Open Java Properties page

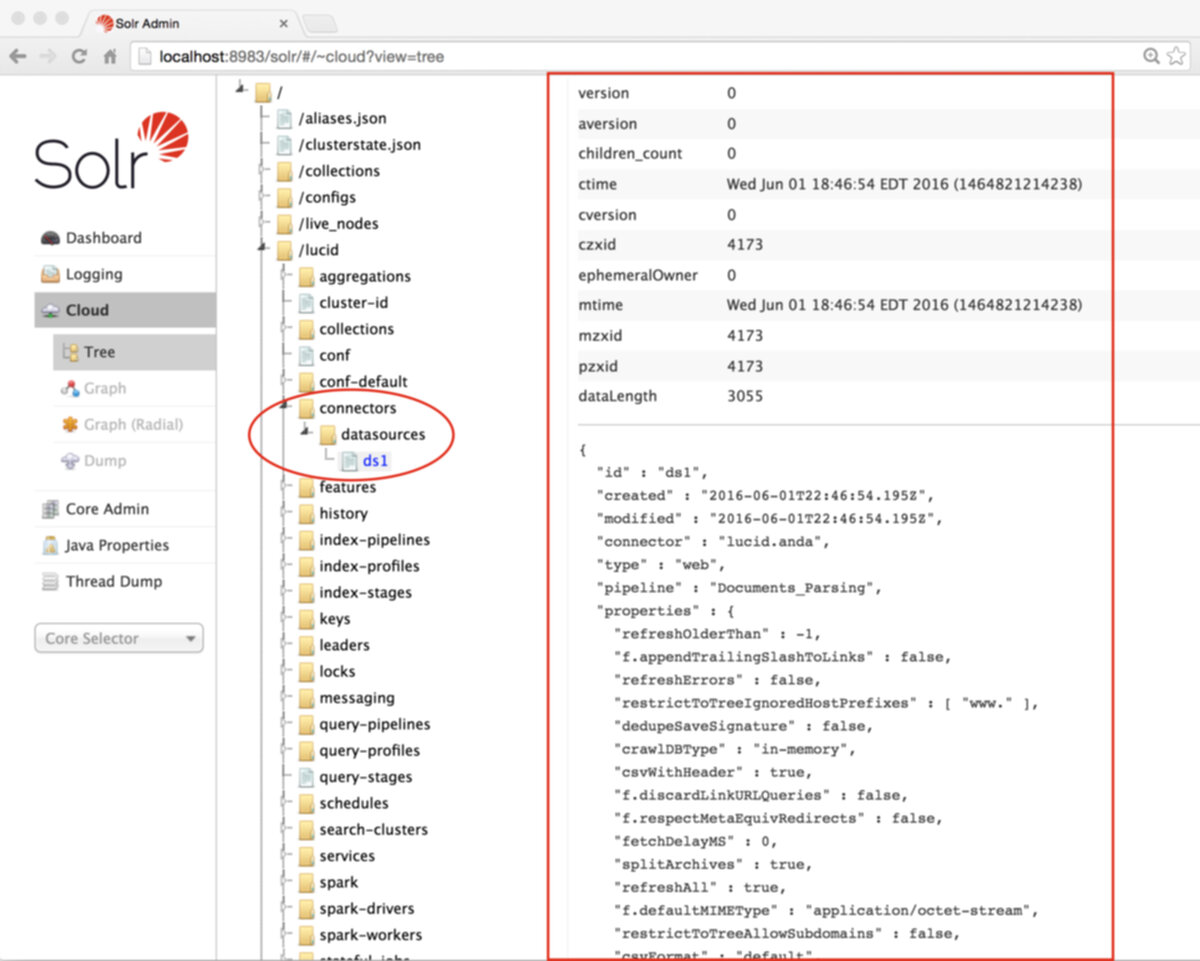coord(117,545)
